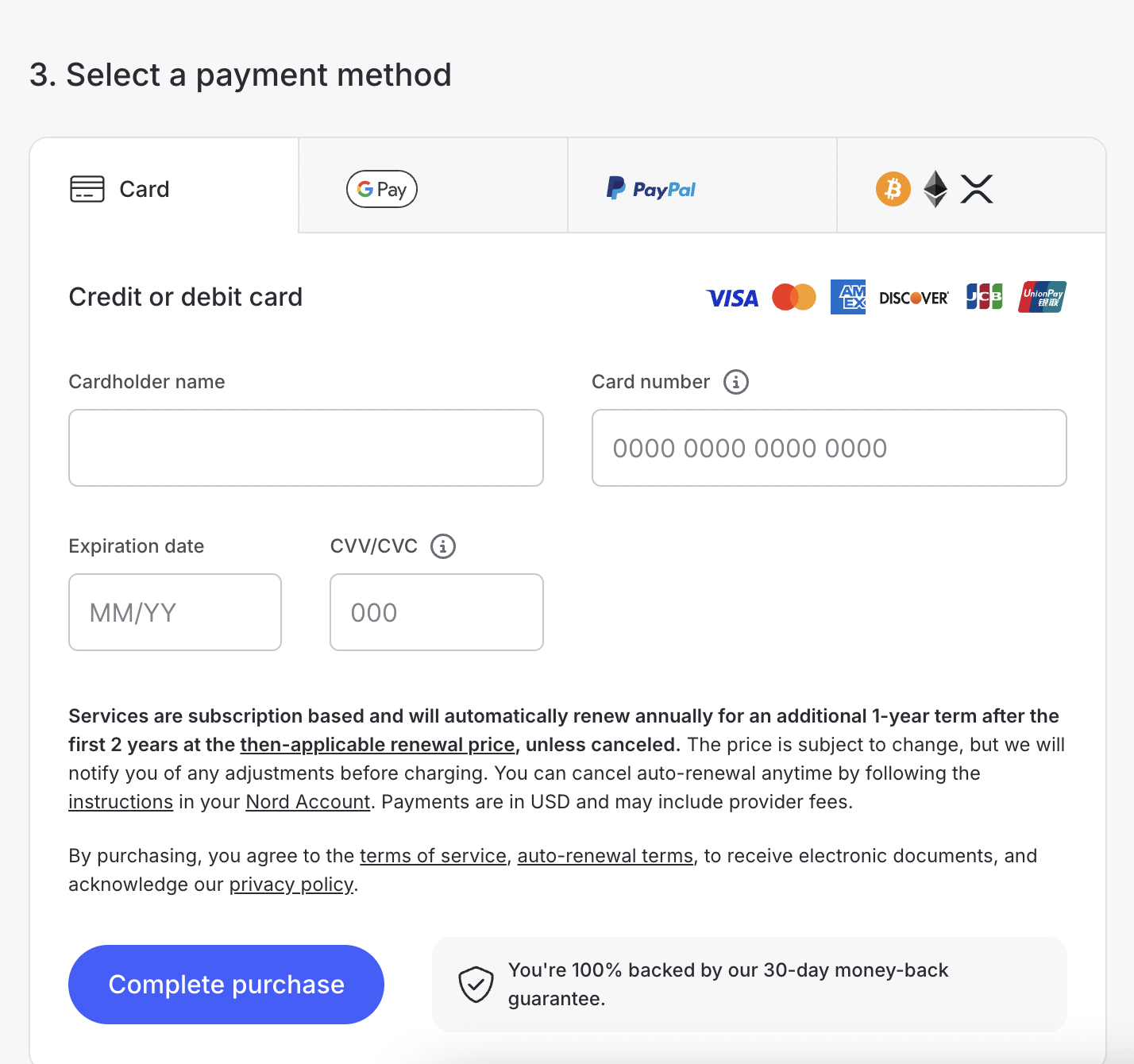
Task: Open the then-applicable renewal price link
Action: coord(377,745)
